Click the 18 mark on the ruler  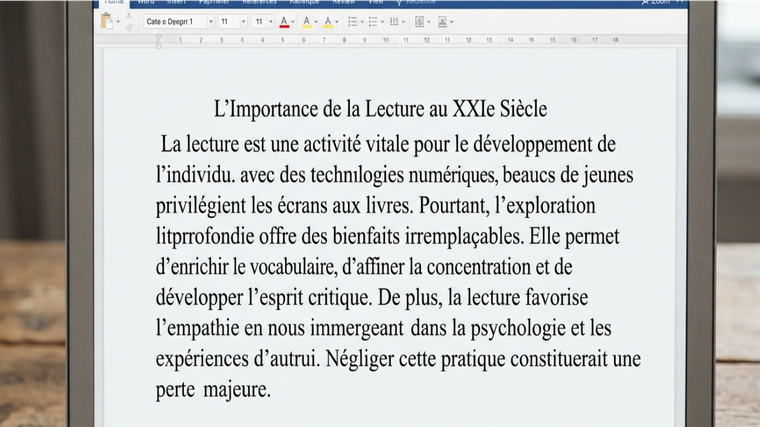(x=615, y=40)
